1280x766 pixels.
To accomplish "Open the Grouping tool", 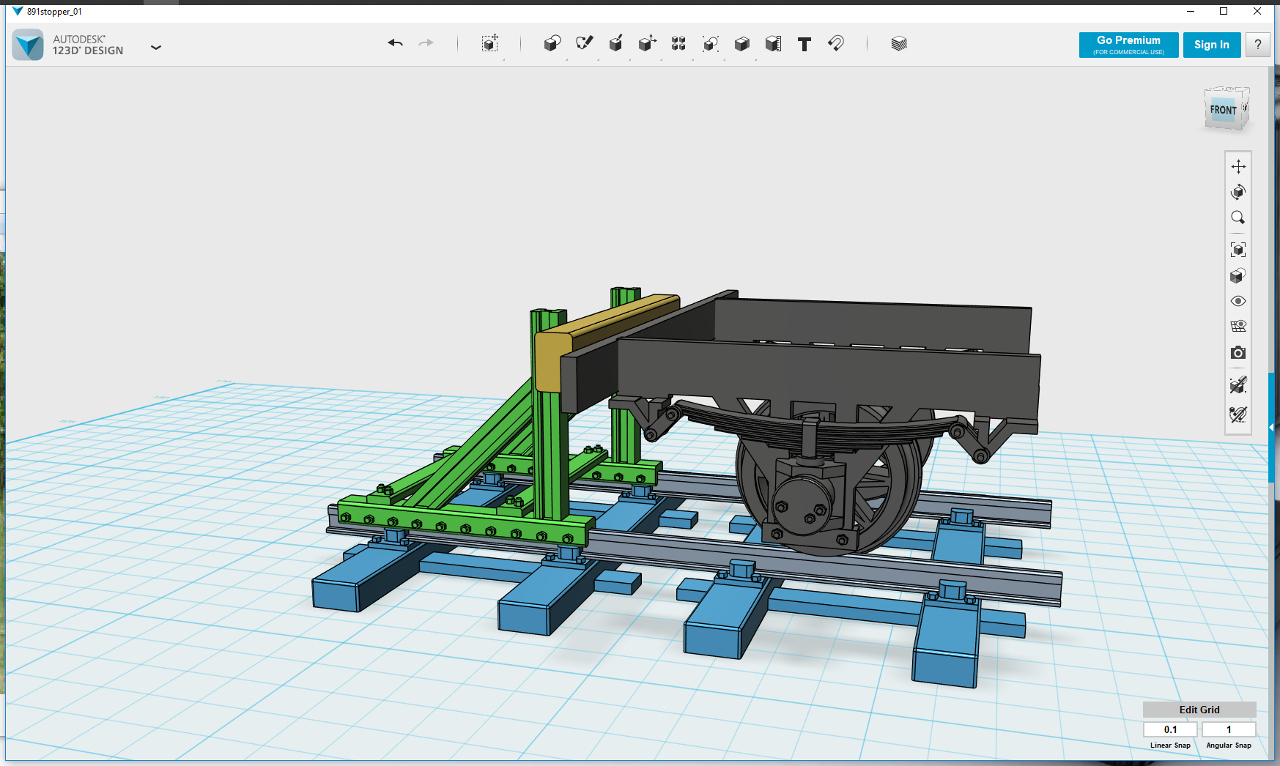I will click(x=710, y=44).
